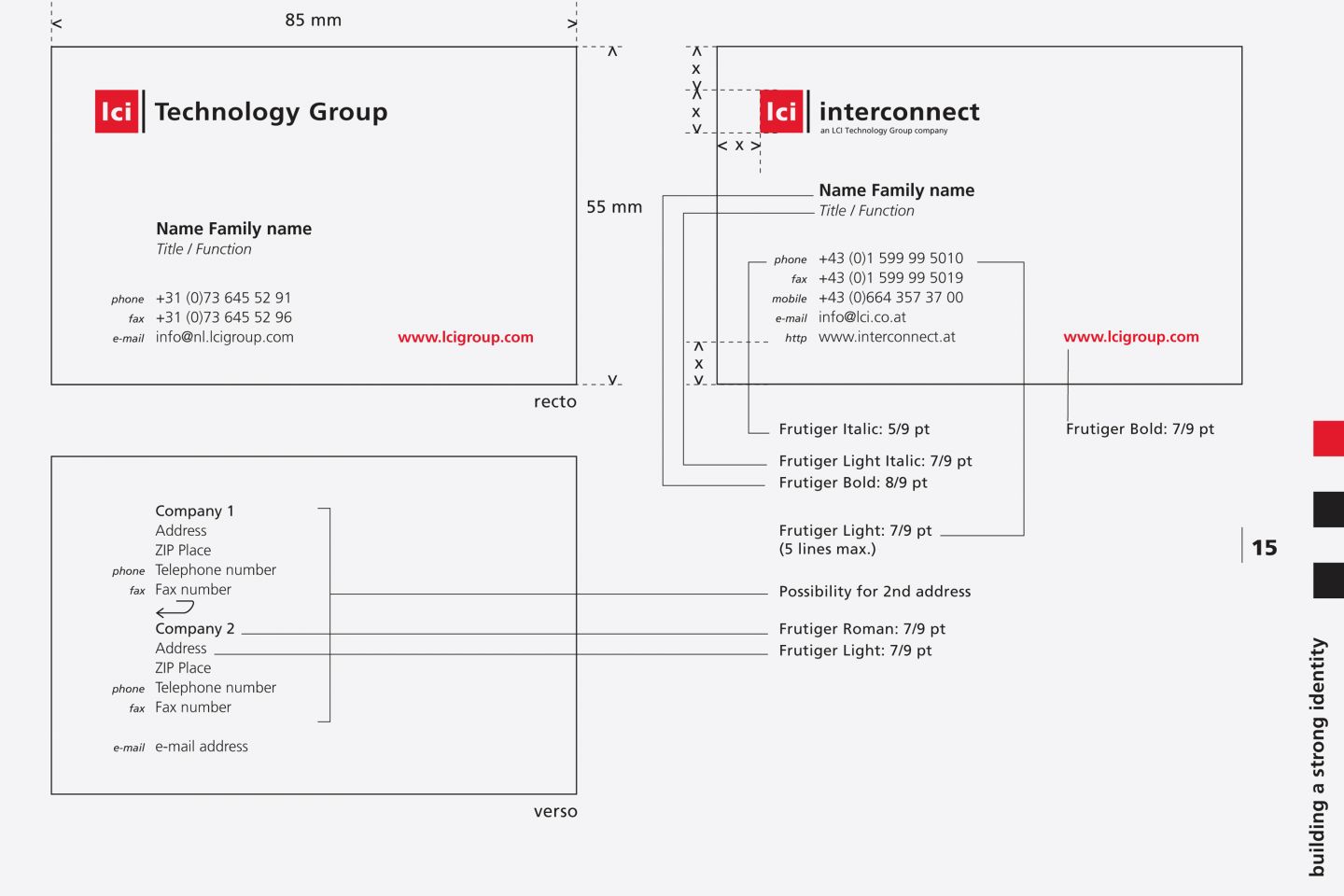The image size is (1344, 896).
Task: Click 'Frutiger Italic: 5/9 pt' annotation
Action: 854,429
